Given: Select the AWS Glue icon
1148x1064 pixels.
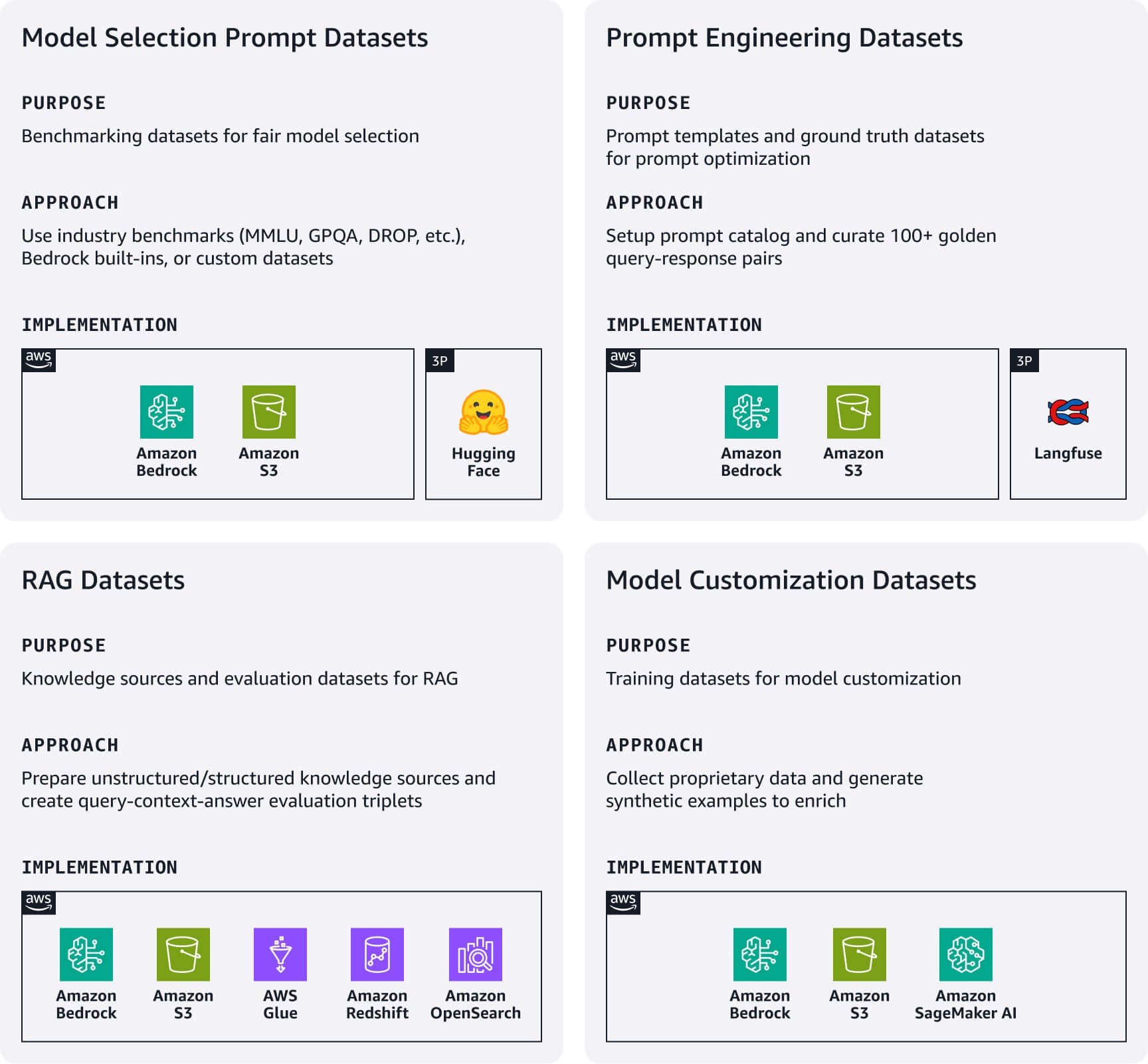Looking at the screenshot, I should [x=280, y=954].
